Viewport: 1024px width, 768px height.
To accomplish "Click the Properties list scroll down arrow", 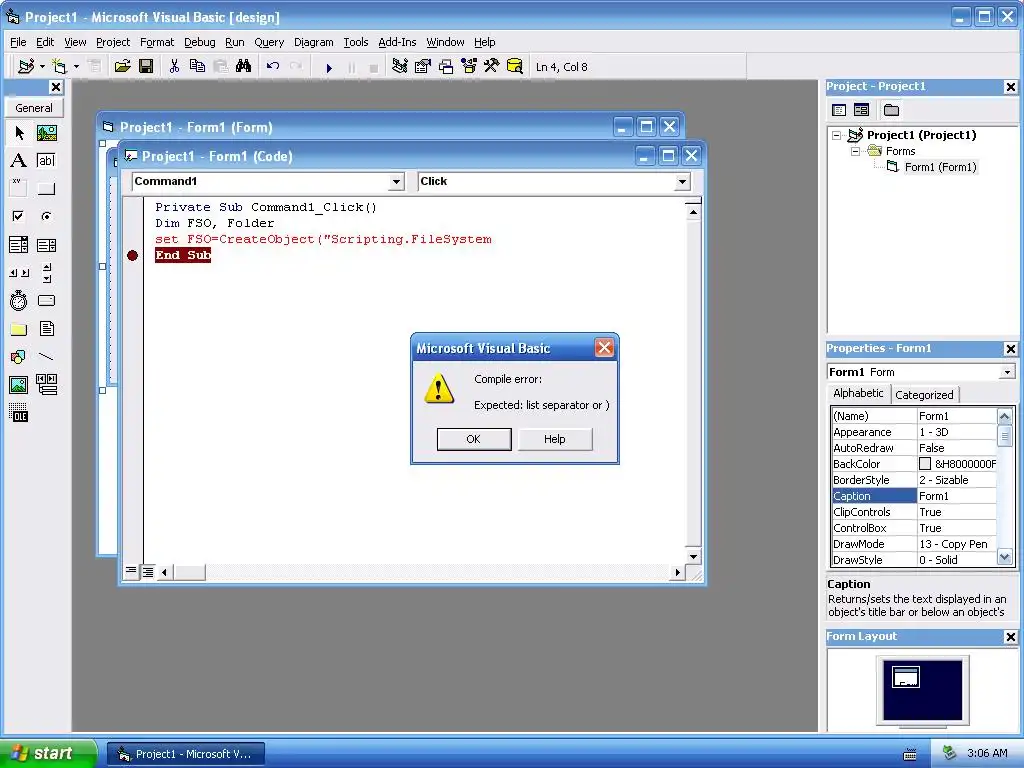I will point(1004,558).
